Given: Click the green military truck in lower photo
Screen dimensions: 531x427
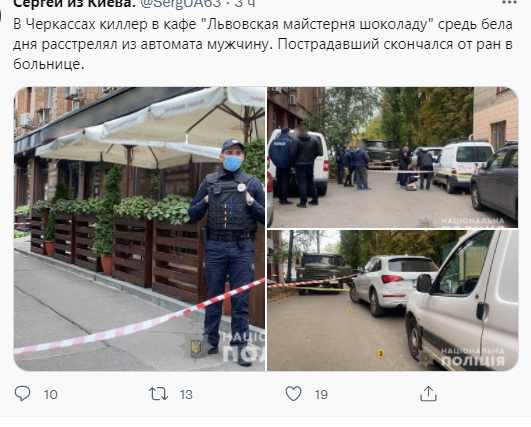Looking at the screenshot, I should pyautogui.click(x=323, y=270).
